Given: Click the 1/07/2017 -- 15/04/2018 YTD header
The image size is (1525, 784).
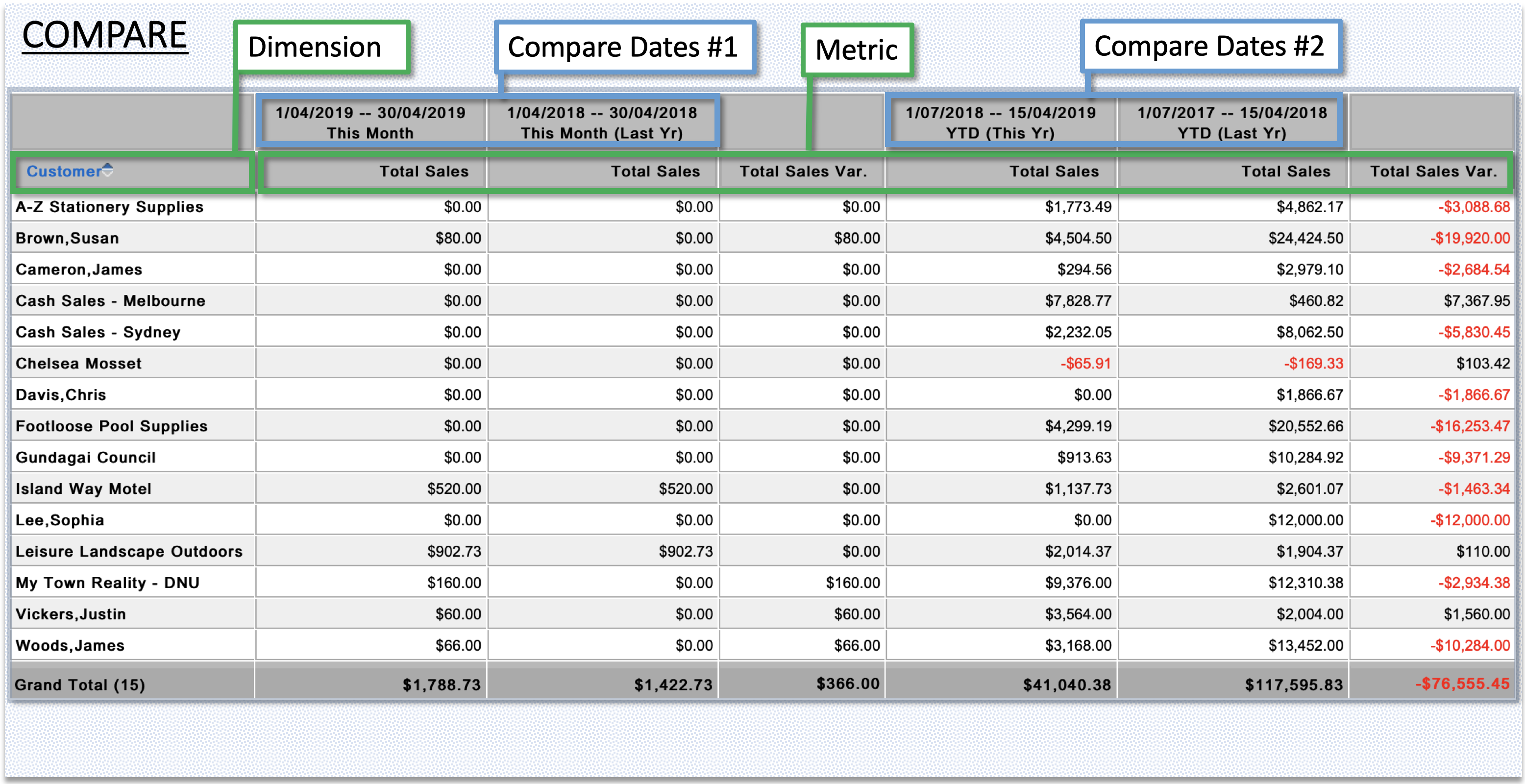Looking at the screenshot, I should [x=1232, y=122].
